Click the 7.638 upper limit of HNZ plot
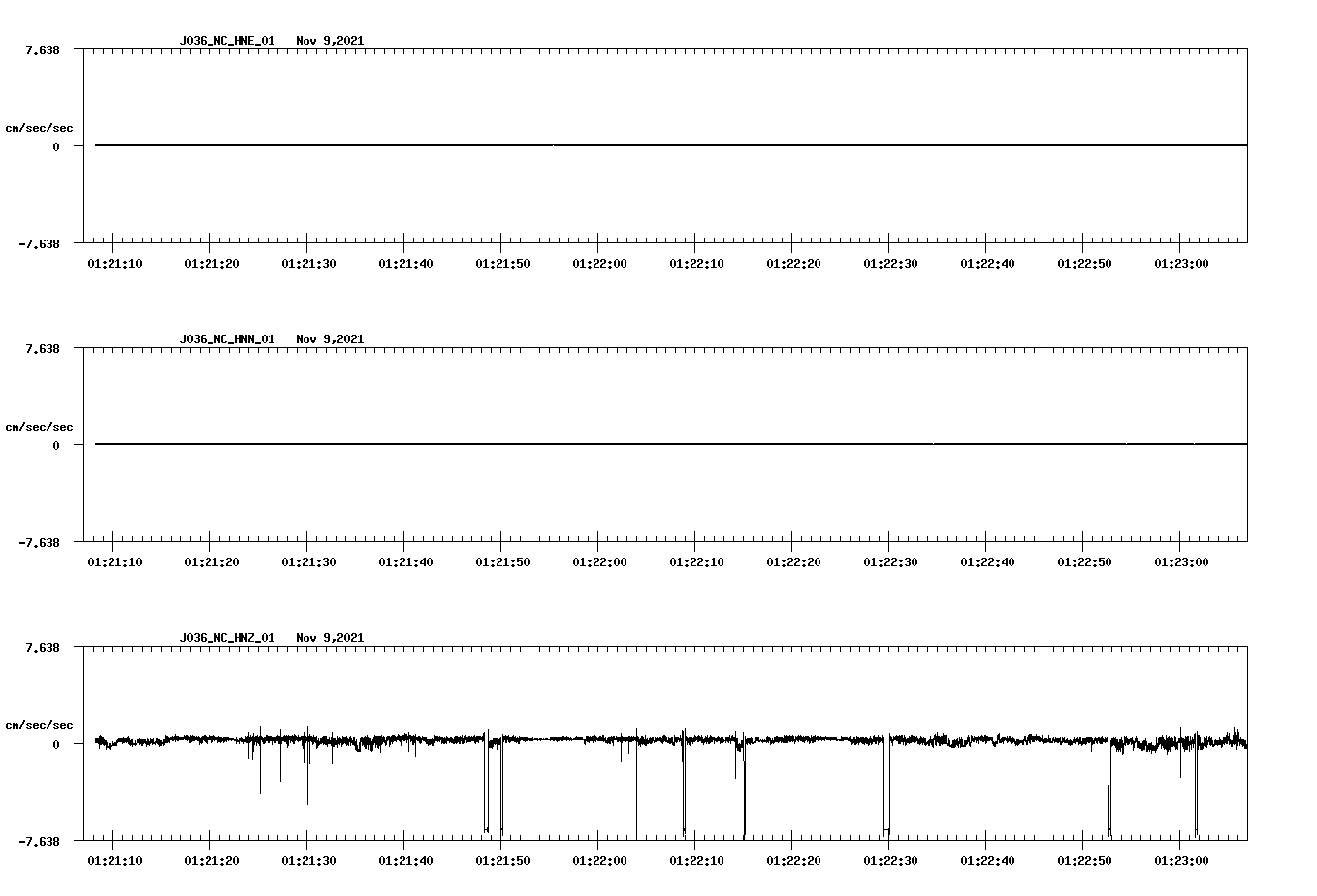1317x896 pixels. [43, 647]
